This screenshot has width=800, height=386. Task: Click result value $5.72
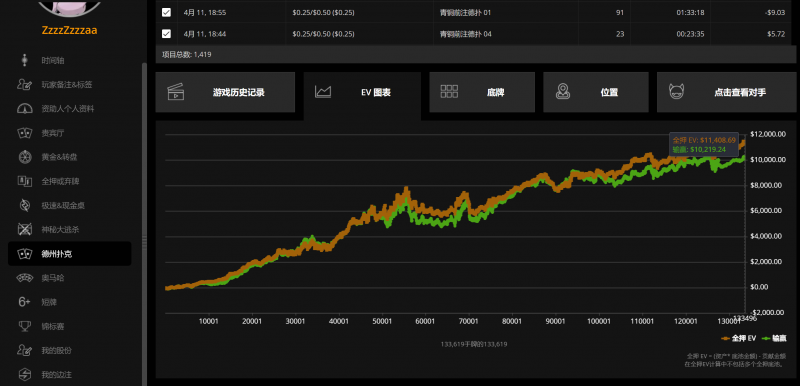(776, 34)
